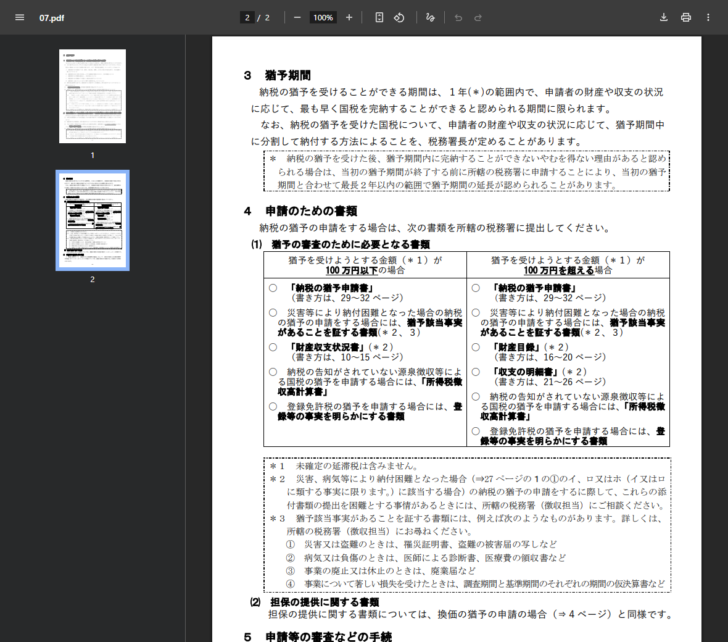Open the more actions three-dot menu
Screen dimensions: 728x642
[x=708, y=18]
